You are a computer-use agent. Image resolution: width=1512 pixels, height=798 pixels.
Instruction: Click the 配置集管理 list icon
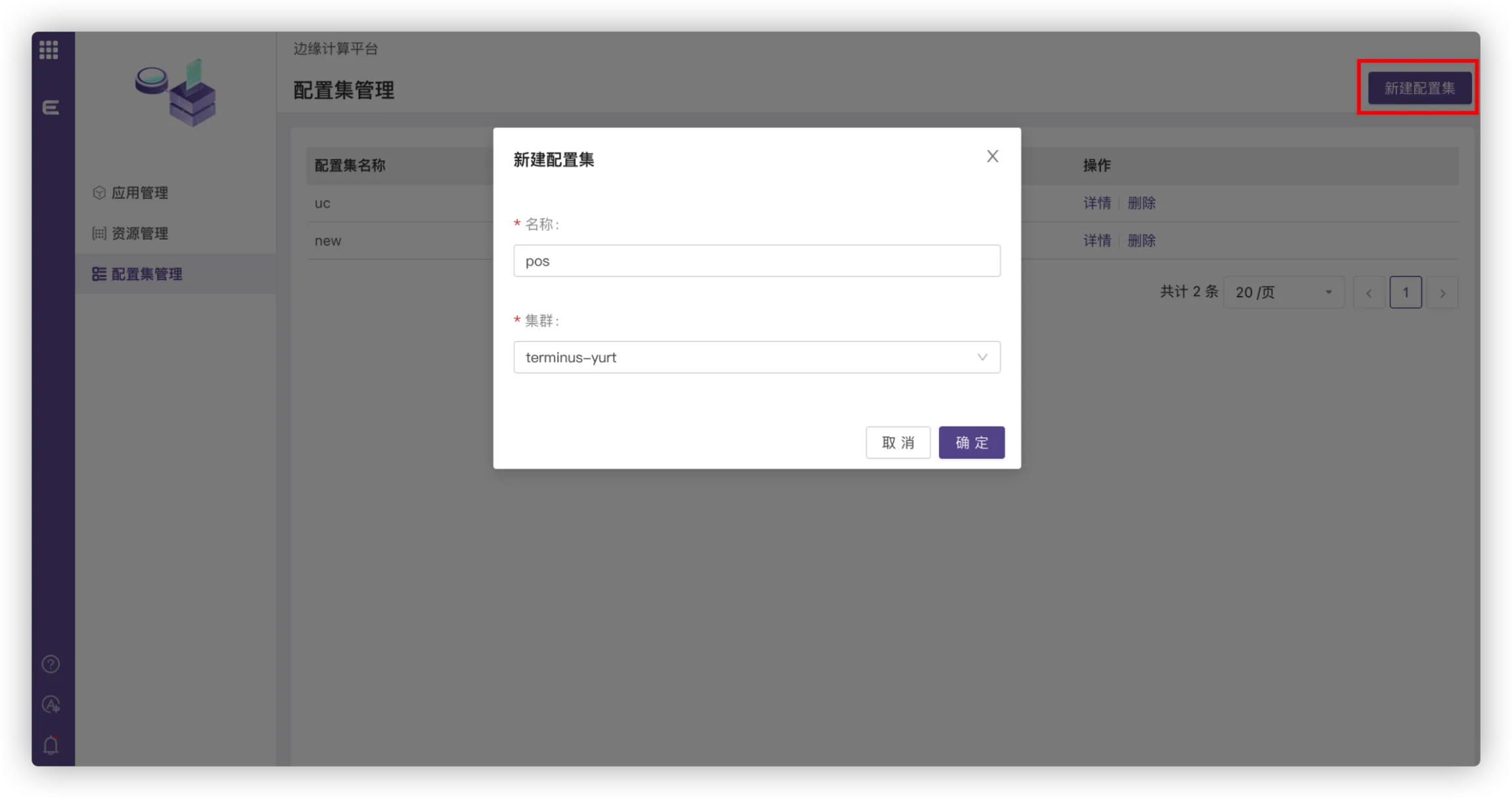99,274
